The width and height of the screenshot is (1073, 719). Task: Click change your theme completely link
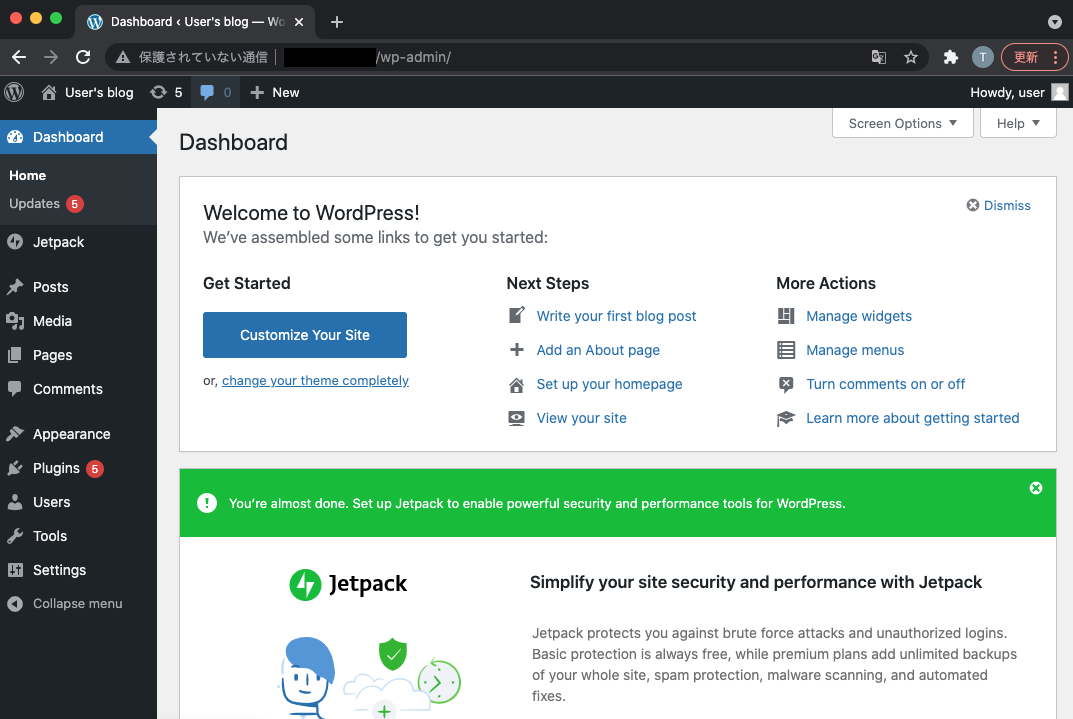[x=315, y=380]
